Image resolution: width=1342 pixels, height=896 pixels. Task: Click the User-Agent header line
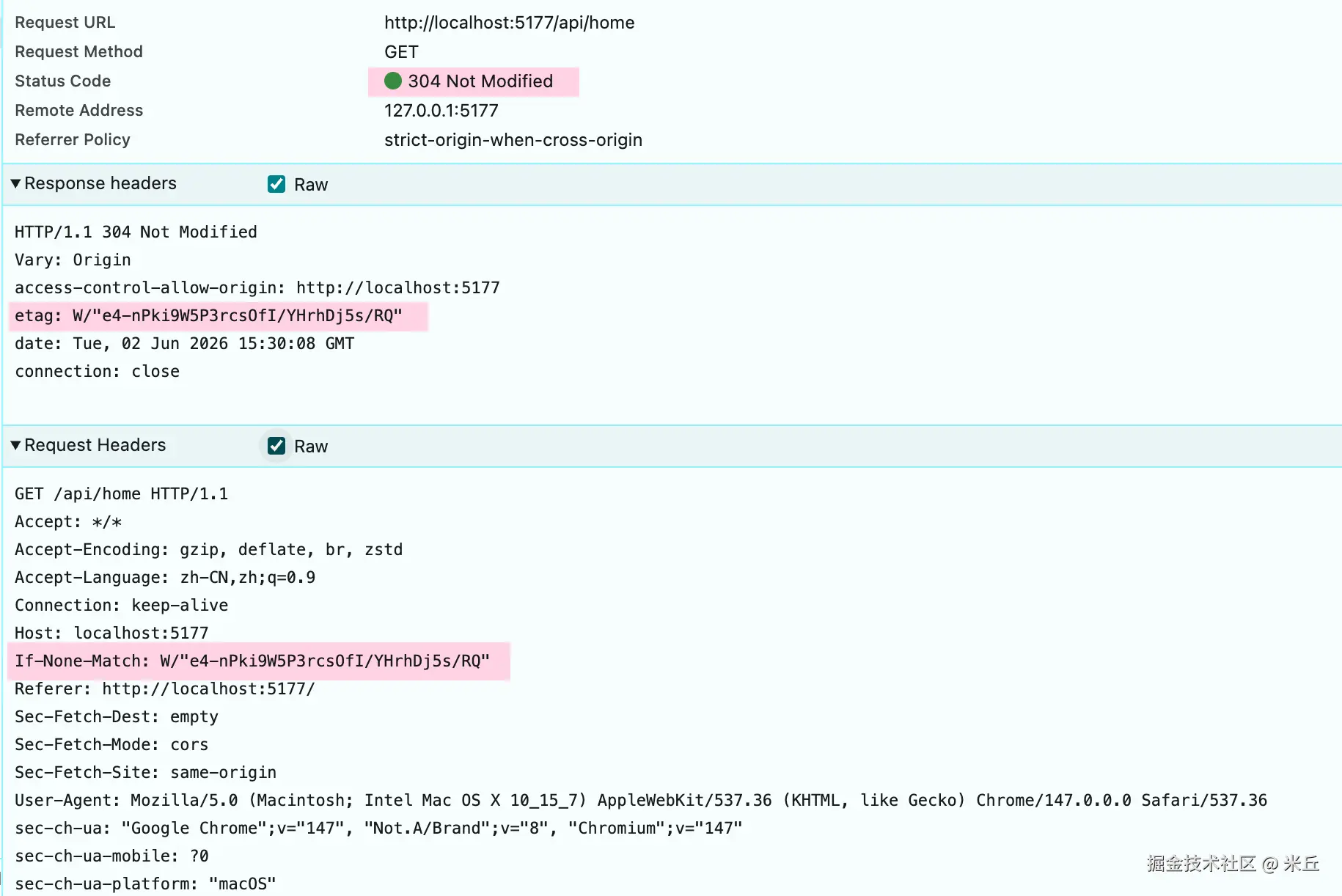click(x=641, y=801)
